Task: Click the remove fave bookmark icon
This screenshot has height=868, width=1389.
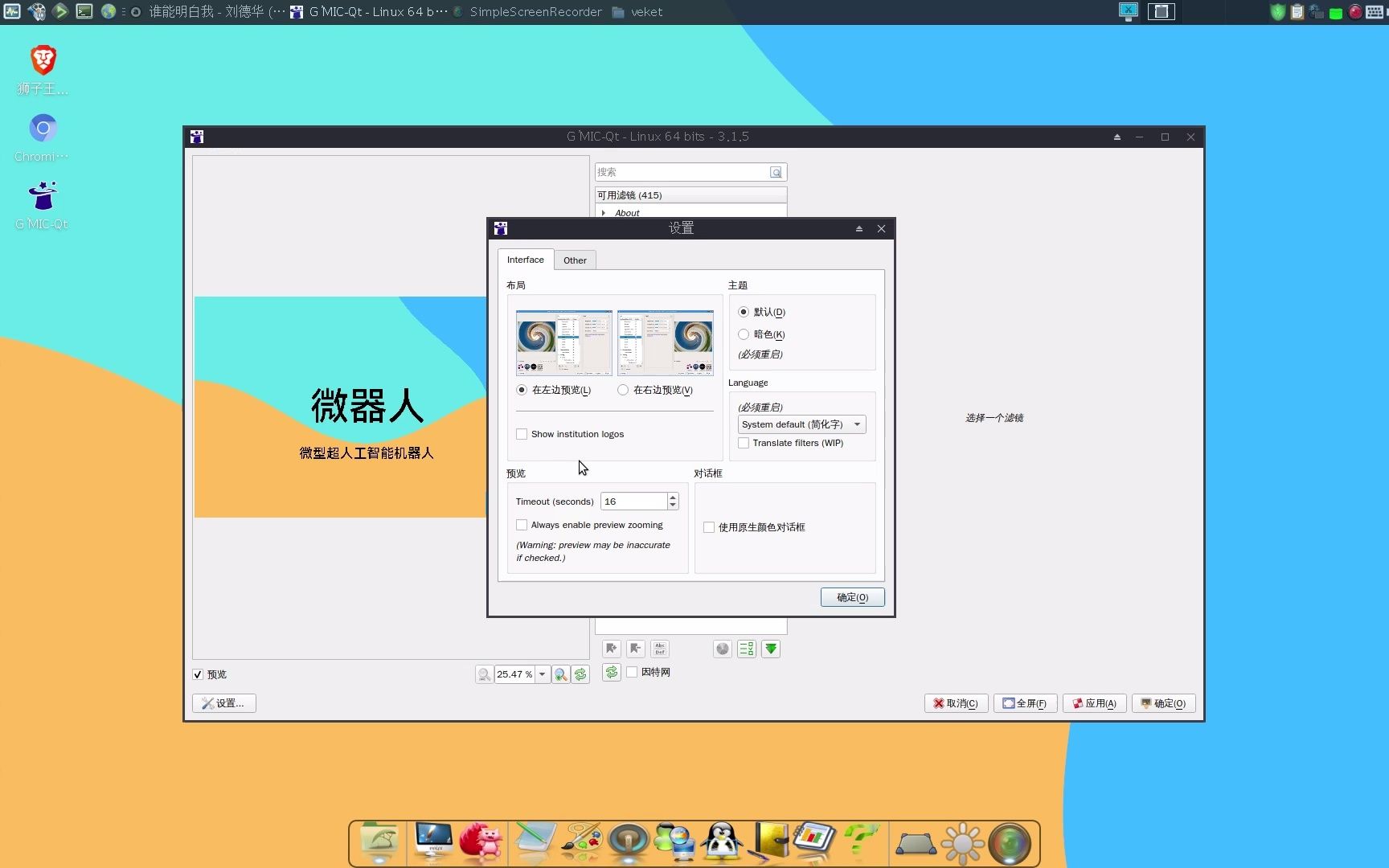Action: 635,649
